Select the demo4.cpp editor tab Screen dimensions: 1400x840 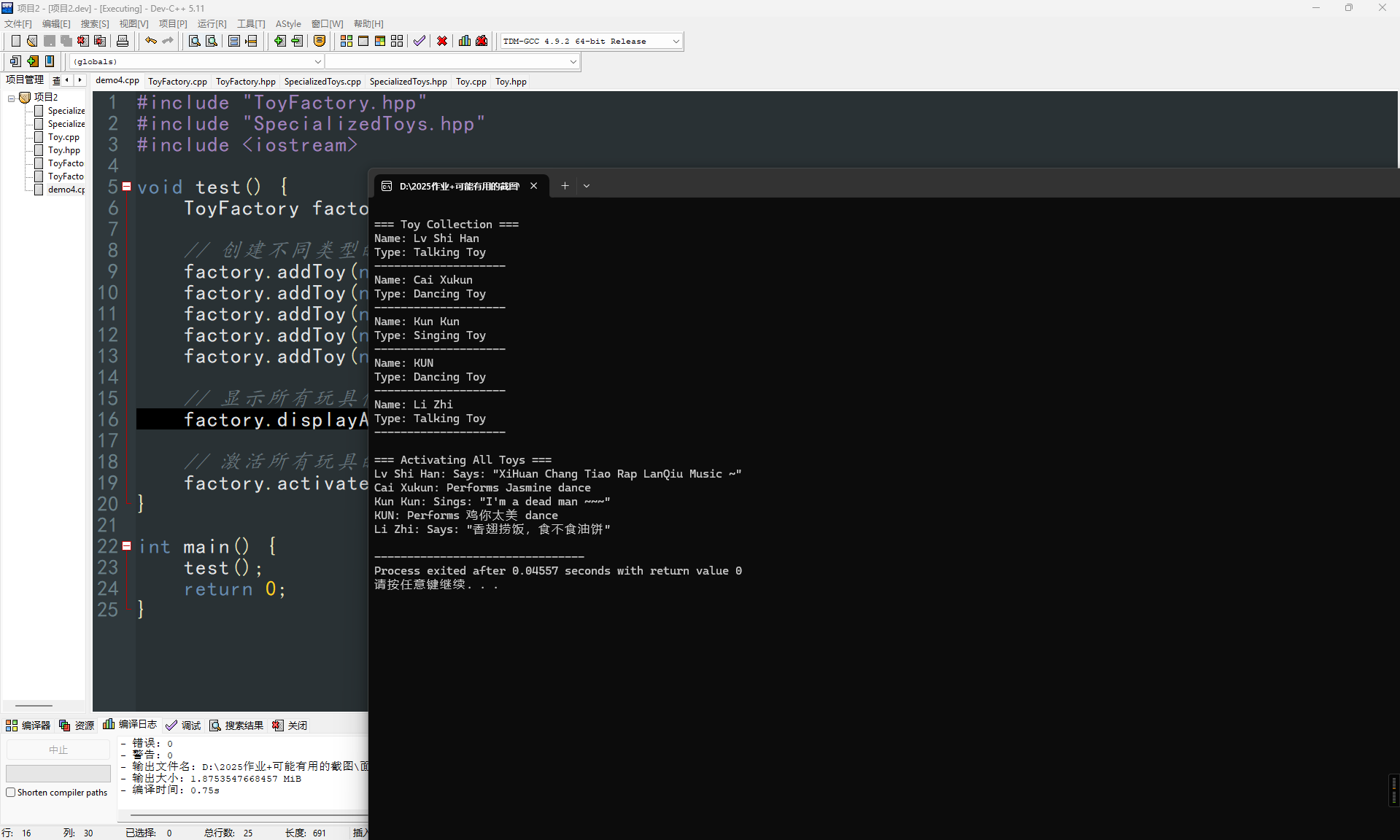pyautogui.click(x=117, y=81)
